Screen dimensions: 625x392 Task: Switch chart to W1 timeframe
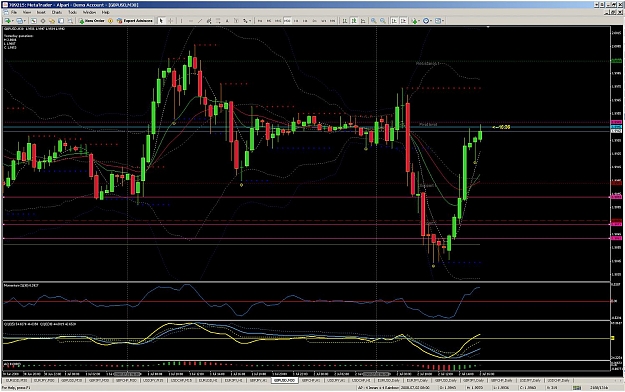tap(324, 21)
